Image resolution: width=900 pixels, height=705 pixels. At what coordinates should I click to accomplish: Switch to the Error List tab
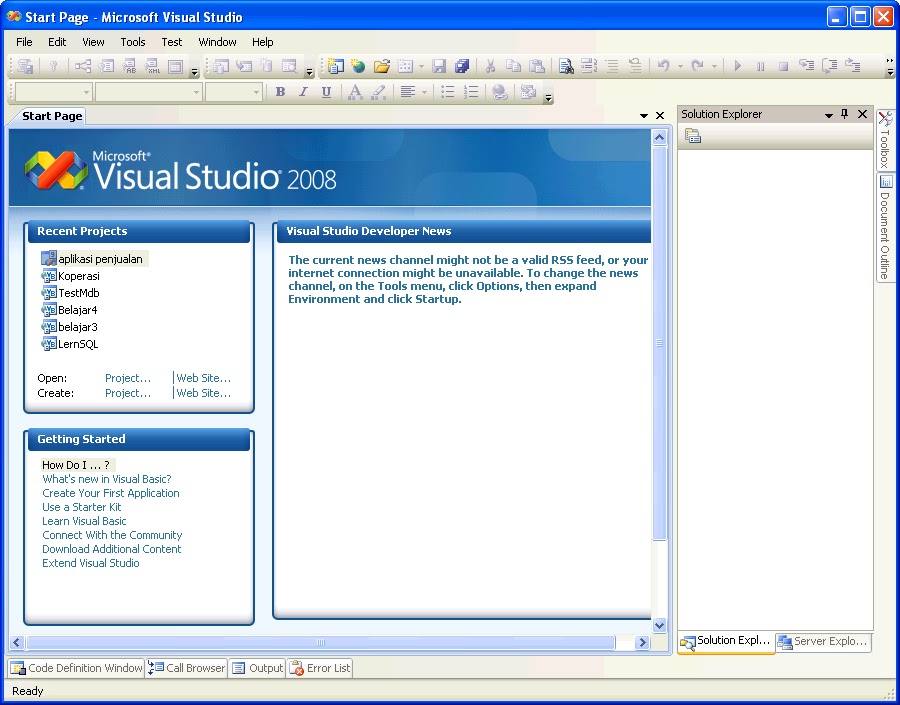click(x=319, y=668)
